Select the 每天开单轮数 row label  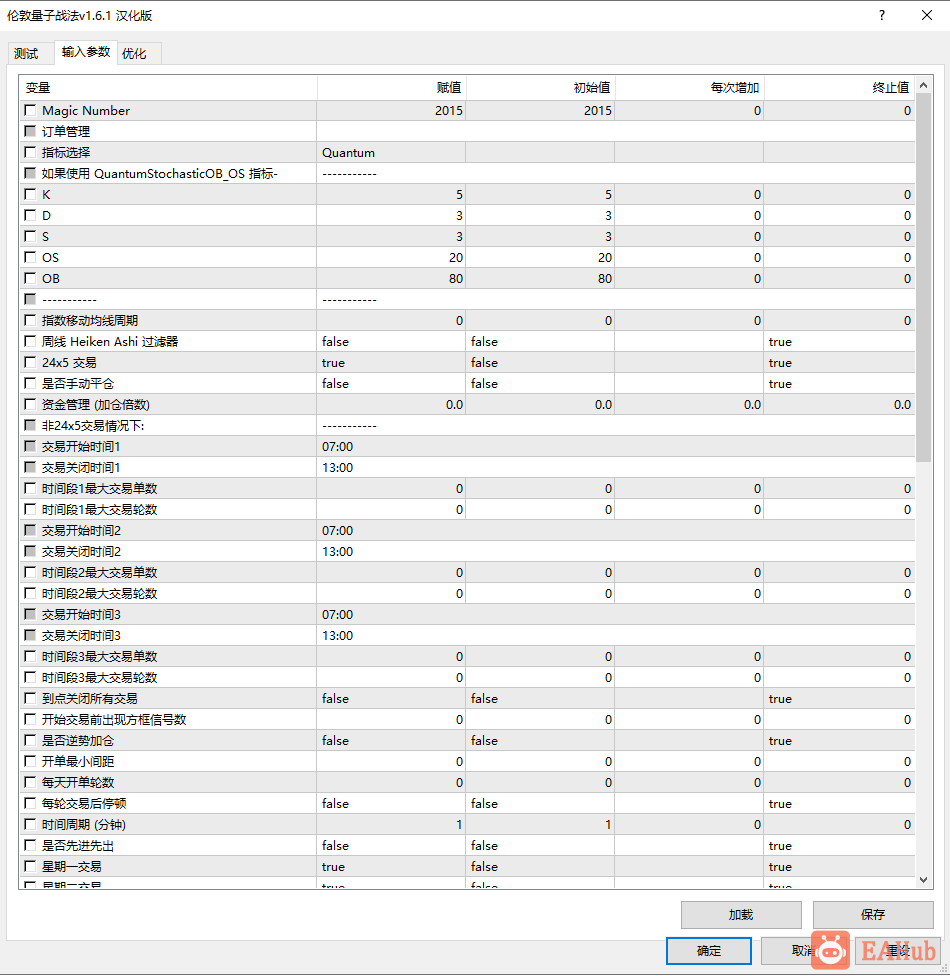[78, 782]
